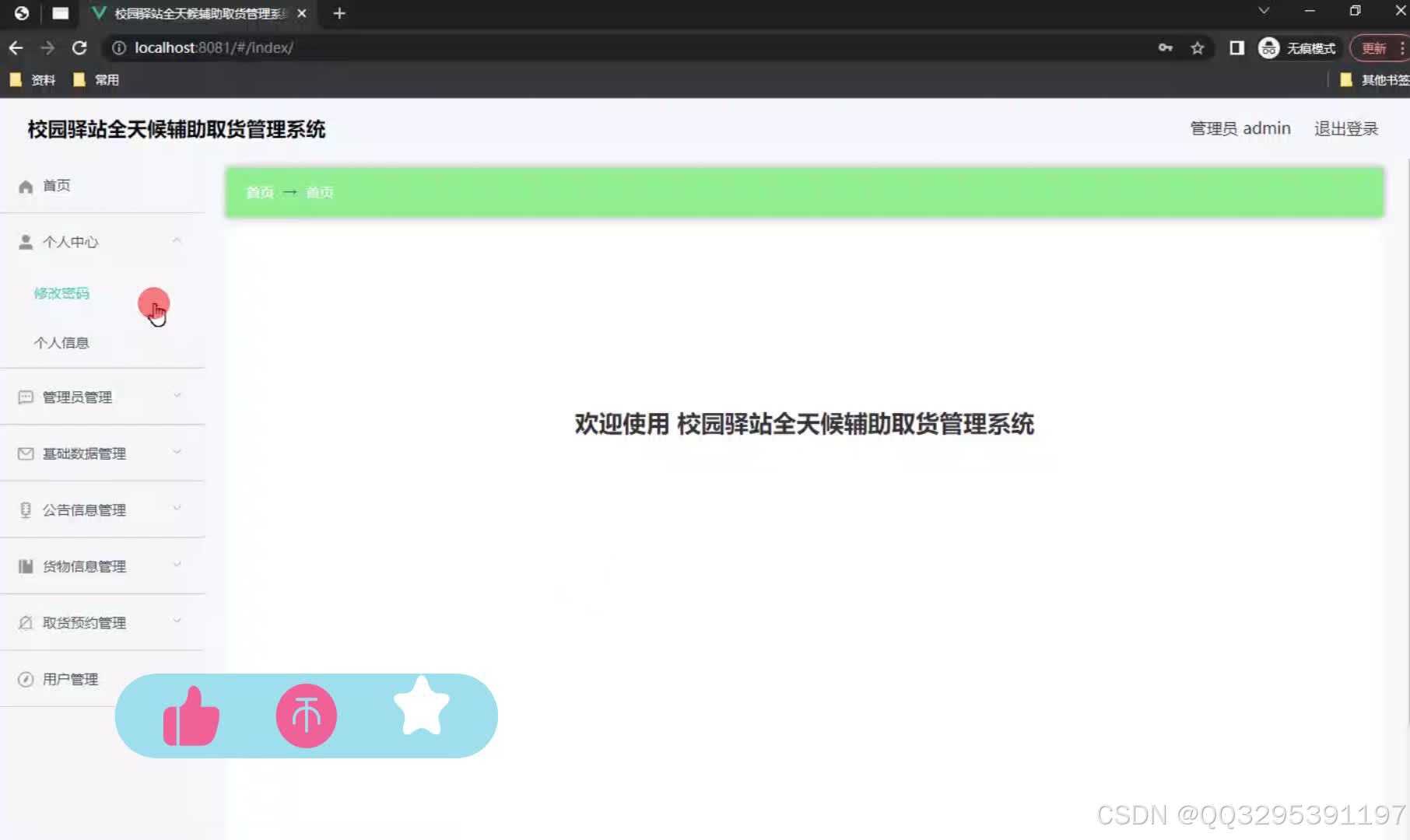Open a new tab with the plus icon
The width and height of the screenshot is (1410, 840).
(x=339, y=13)
